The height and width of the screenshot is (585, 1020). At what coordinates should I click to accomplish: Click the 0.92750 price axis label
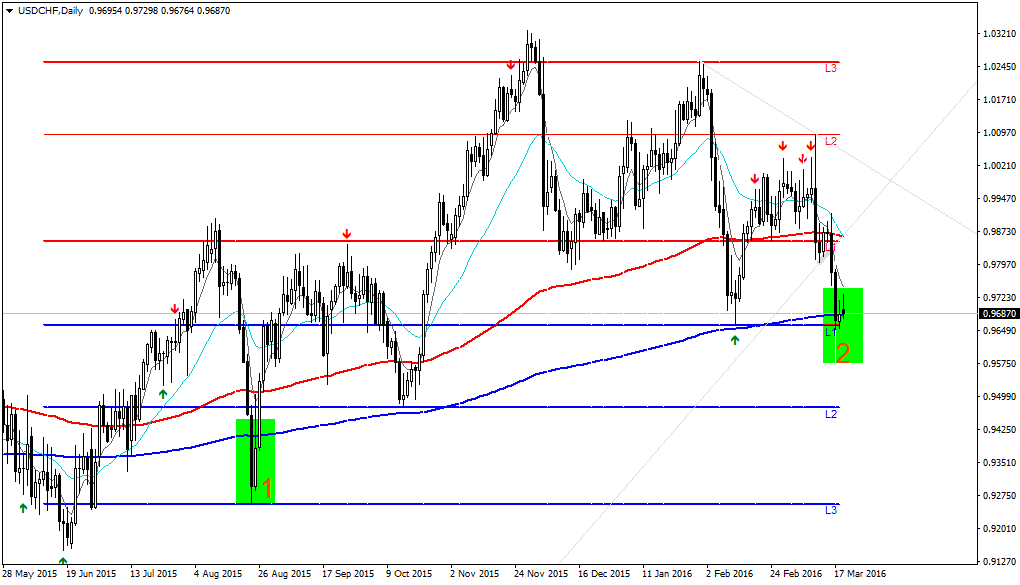pos(1000,495)
